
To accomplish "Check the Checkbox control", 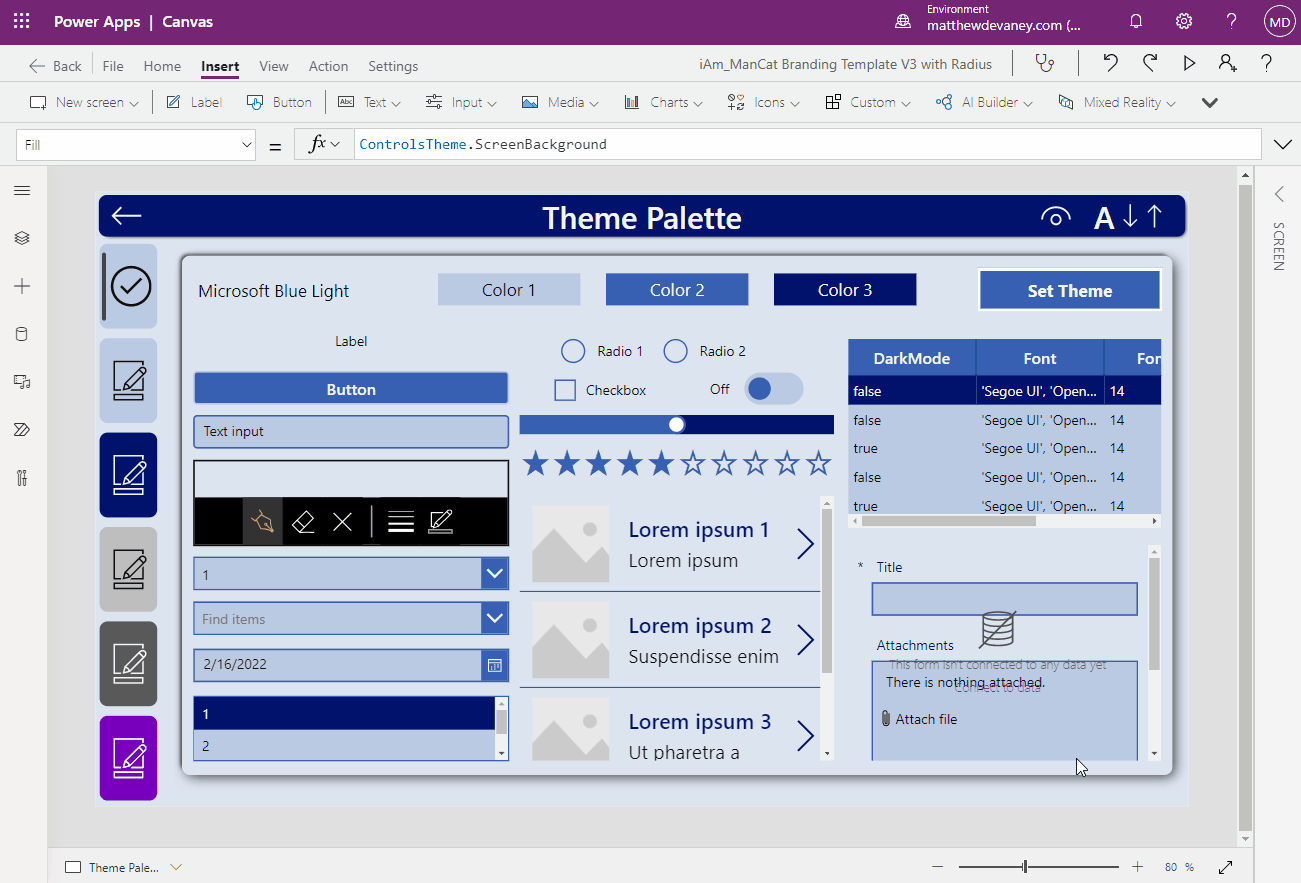I will 565,389.
